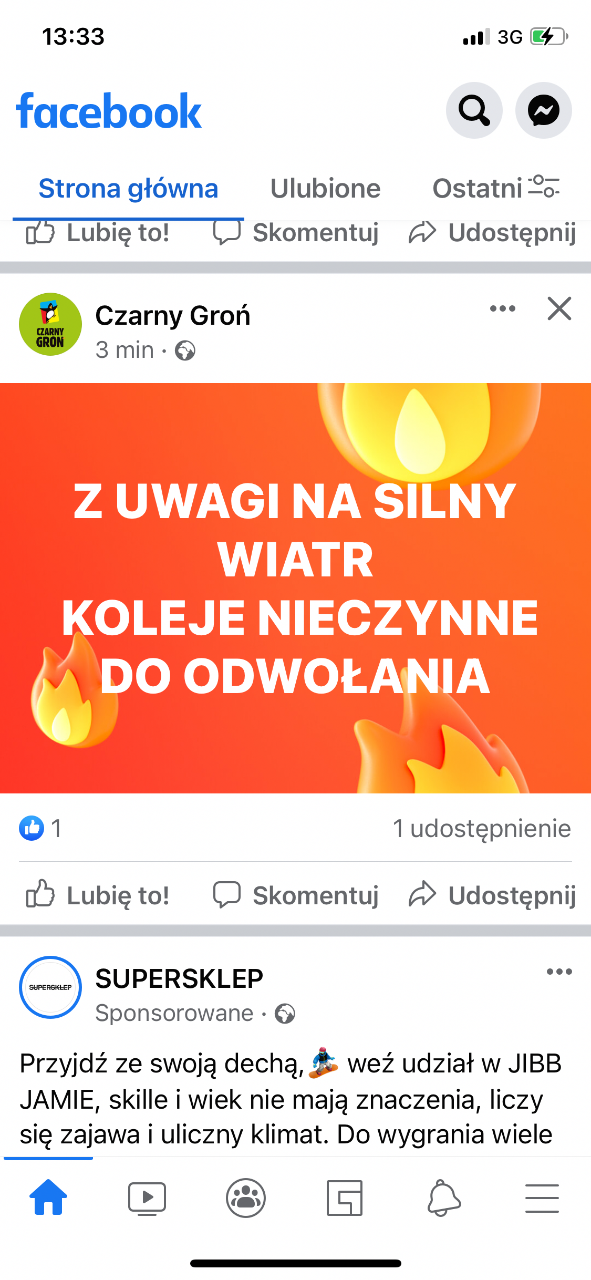Viewport: 591px width, 1280px height.
Task: Select the Strona główna tab
Action: point(128,188)
